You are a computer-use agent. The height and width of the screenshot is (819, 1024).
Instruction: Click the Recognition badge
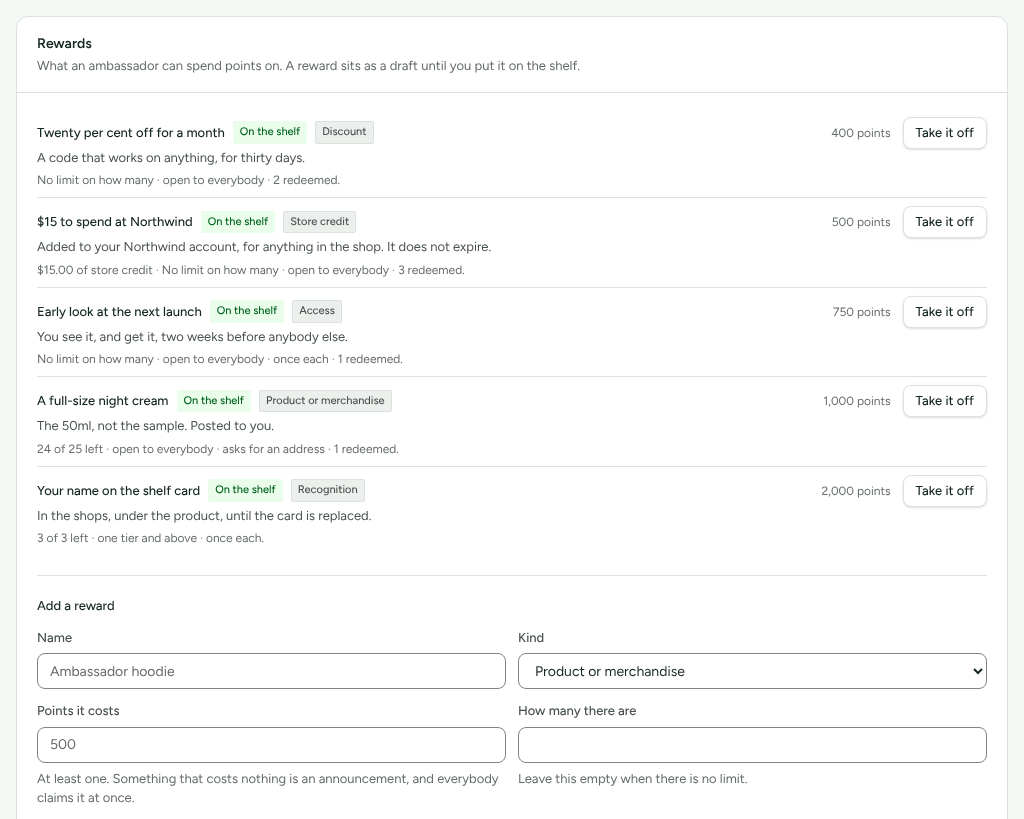(328, 490)
